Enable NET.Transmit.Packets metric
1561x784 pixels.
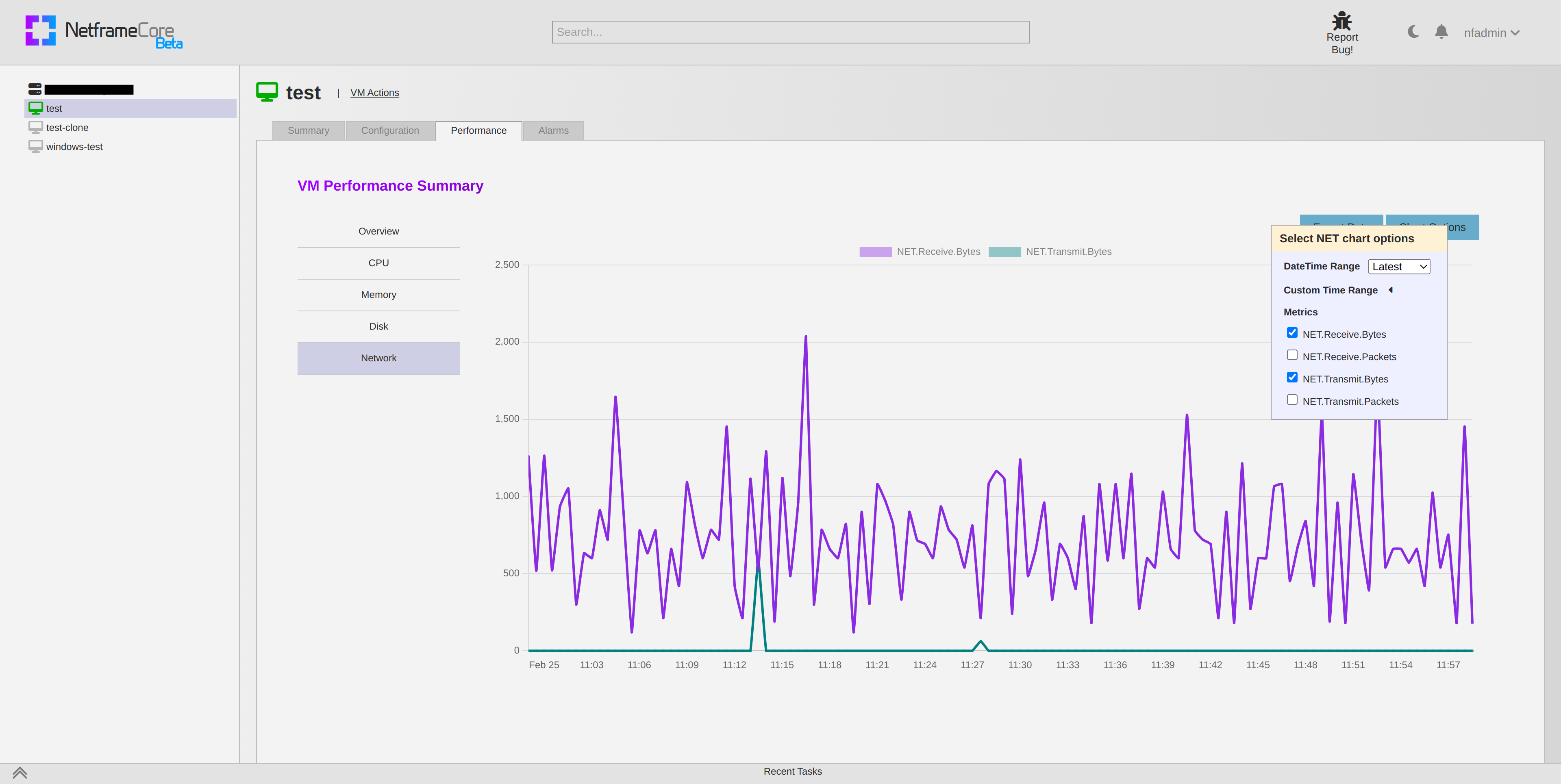pos(1292,400)
